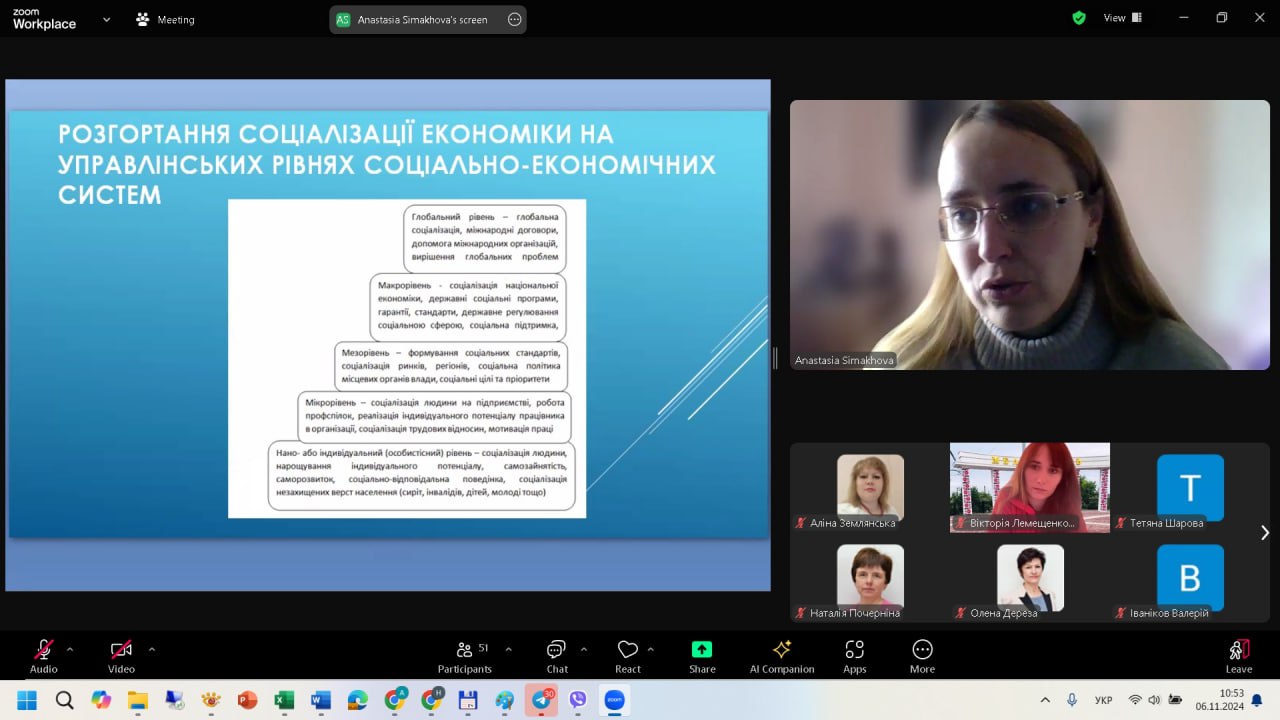The width and height of the screenshot is (1280, 720).
Task: Open the Zoom Workplace dropdown chevron
Action: (x=107, y=19)
